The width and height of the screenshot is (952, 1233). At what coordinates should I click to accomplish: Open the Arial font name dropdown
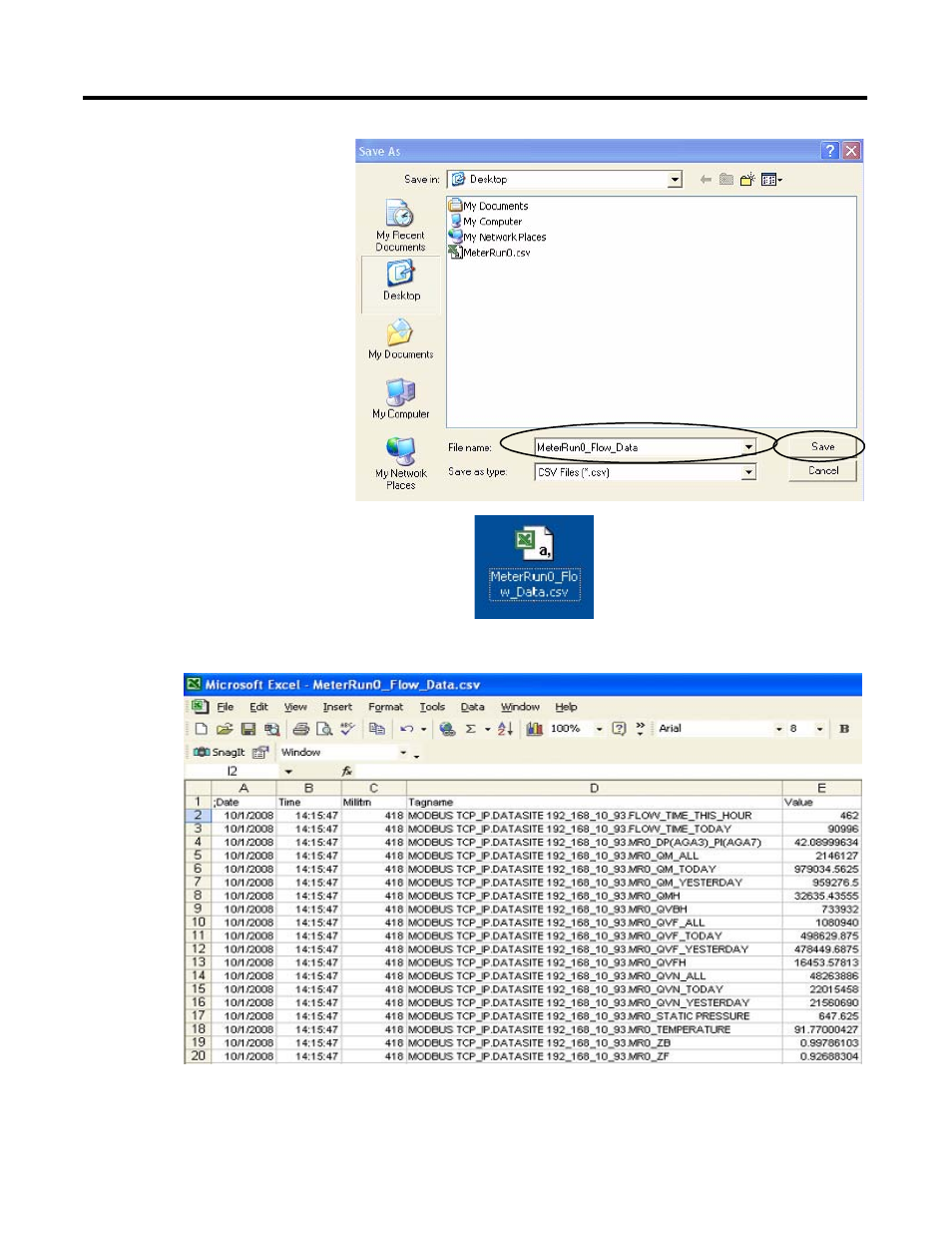coord(778,729)
